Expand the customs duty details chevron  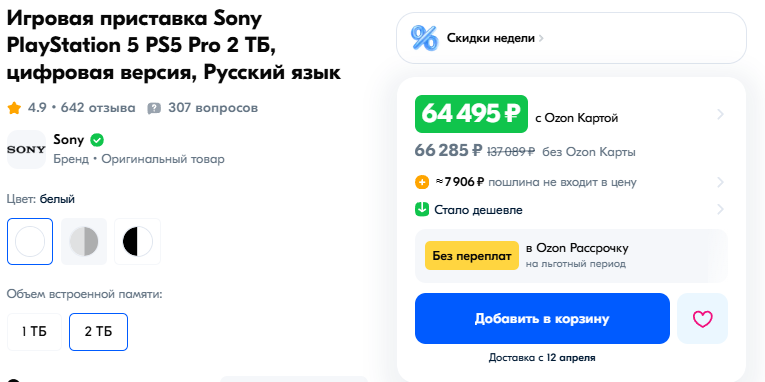click(x=720, y=182)
